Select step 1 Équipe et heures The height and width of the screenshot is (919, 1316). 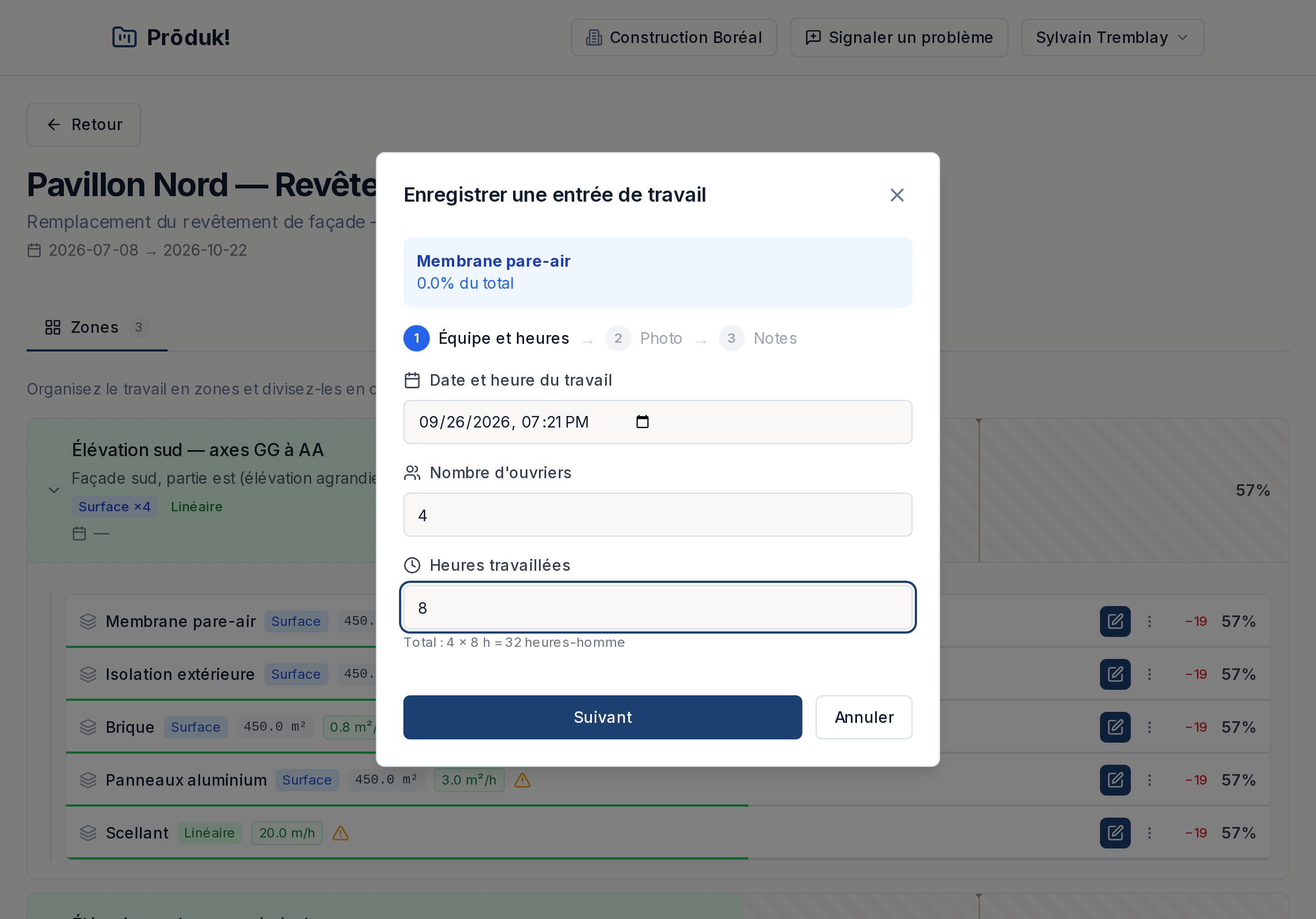[487, 338]
